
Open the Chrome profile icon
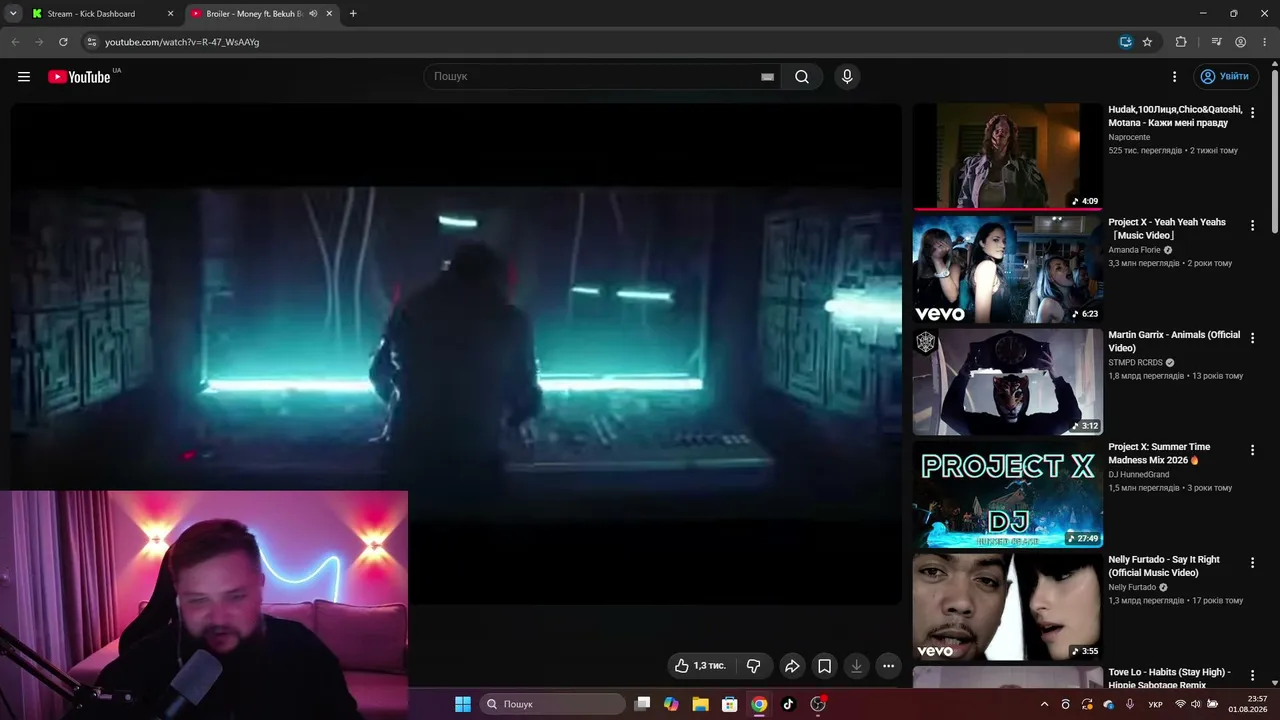(x=1240, y=42)
